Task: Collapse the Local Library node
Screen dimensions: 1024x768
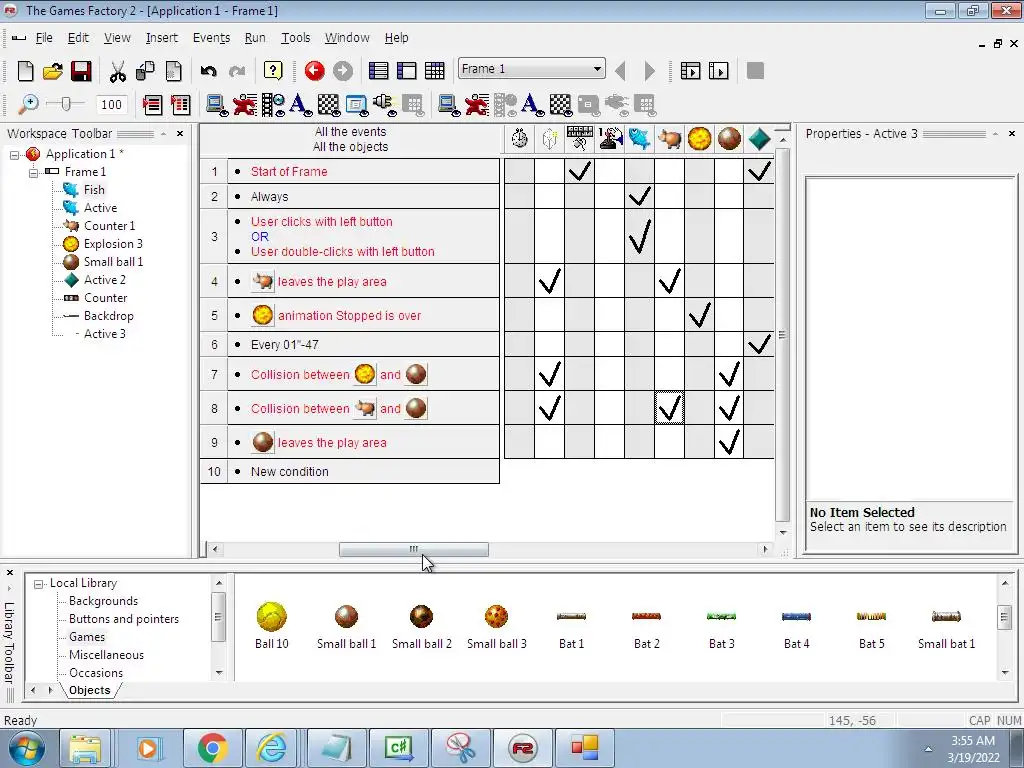Action: [39, 584]
